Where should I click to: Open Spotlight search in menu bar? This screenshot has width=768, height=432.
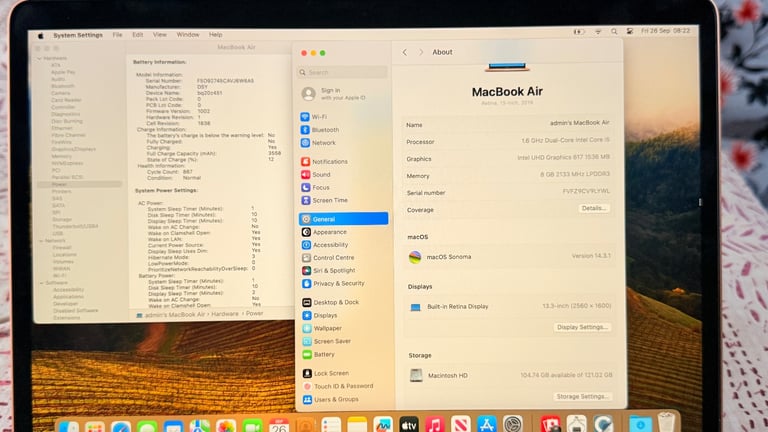[614, 31]
